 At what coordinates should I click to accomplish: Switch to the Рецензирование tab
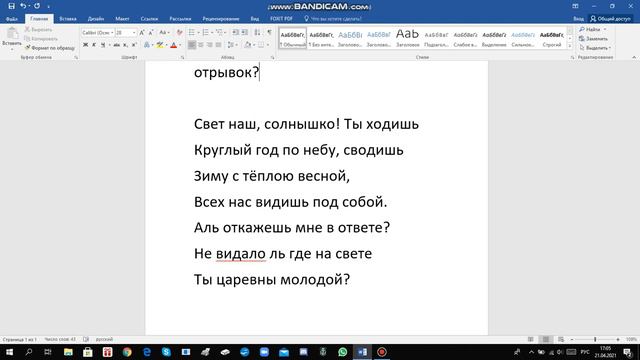pyautogui.click(x=221, y=19)
